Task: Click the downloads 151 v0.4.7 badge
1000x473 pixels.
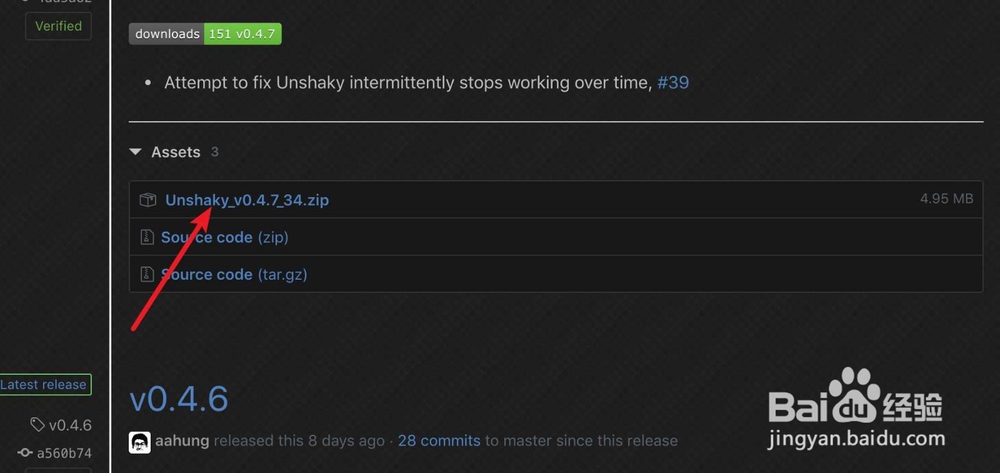Action: [x=205, y=34]
